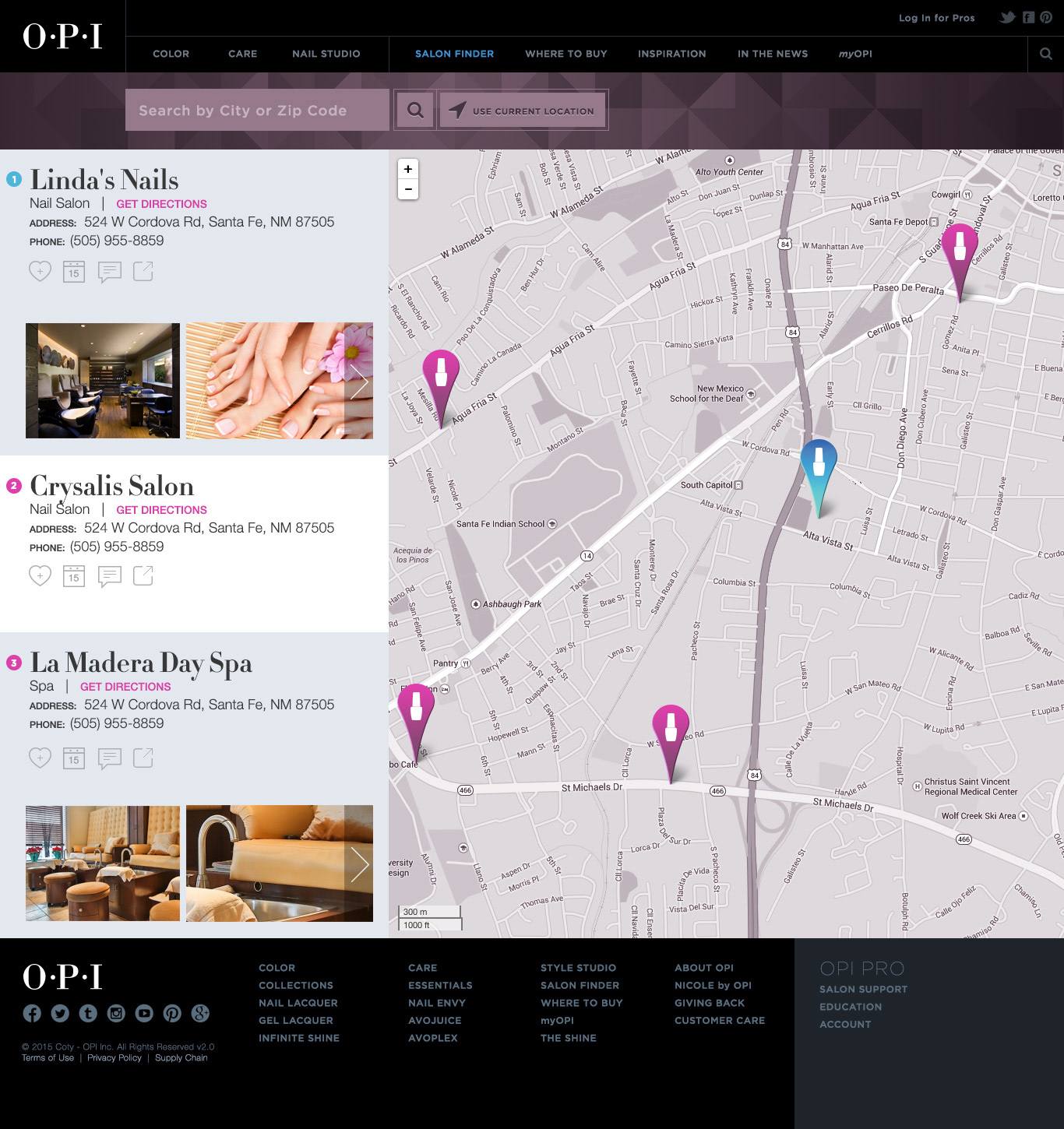
Task: Open the Pinterest icon in top bar
Action: point(1046,17)
